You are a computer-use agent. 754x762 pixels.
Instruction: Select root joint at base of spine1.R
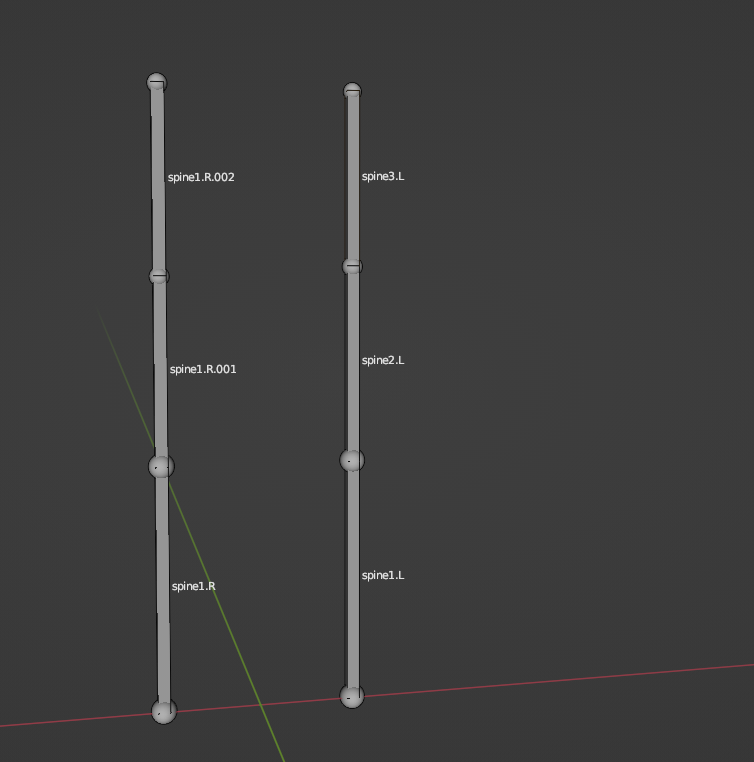164,711
